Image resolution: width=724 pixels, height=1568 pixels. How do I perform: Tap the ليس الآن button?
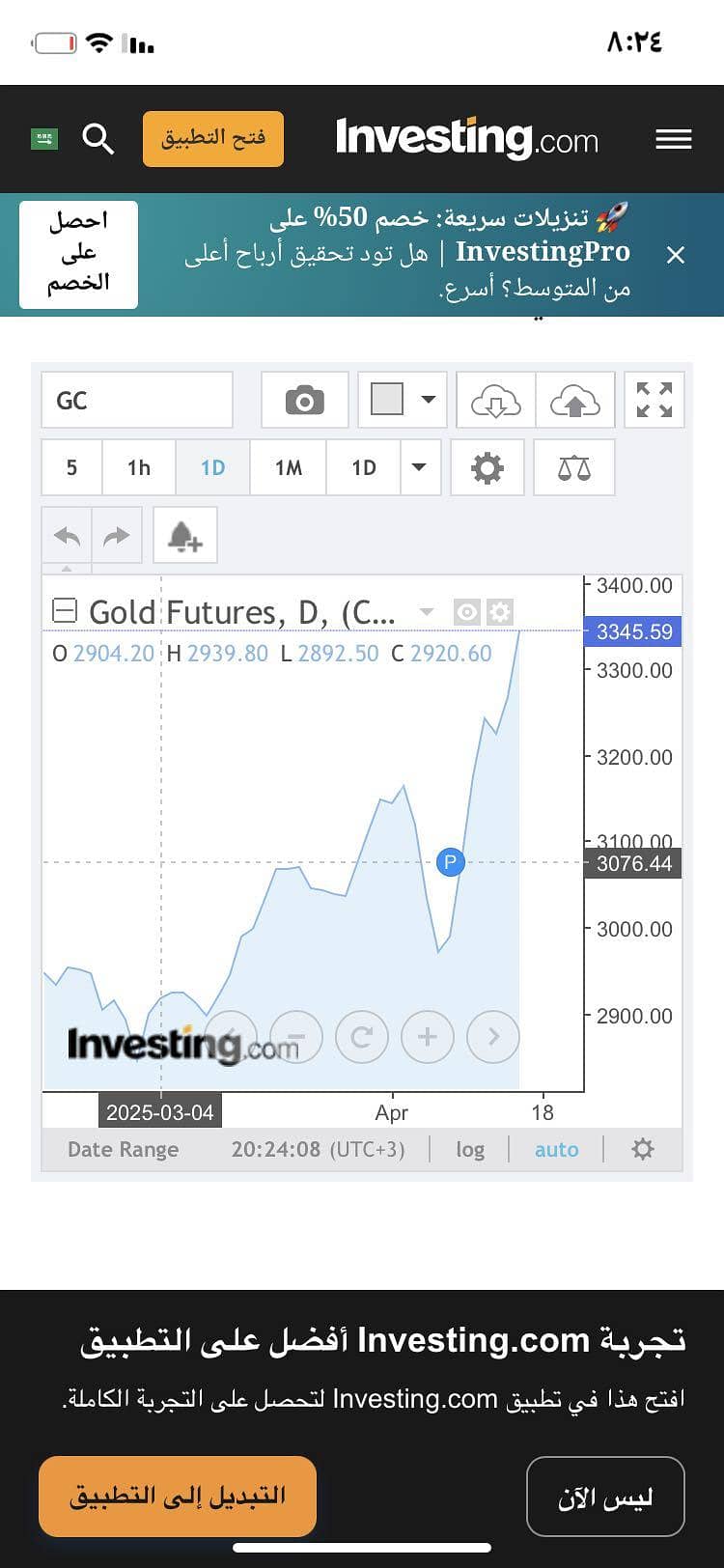point(605,1497)
